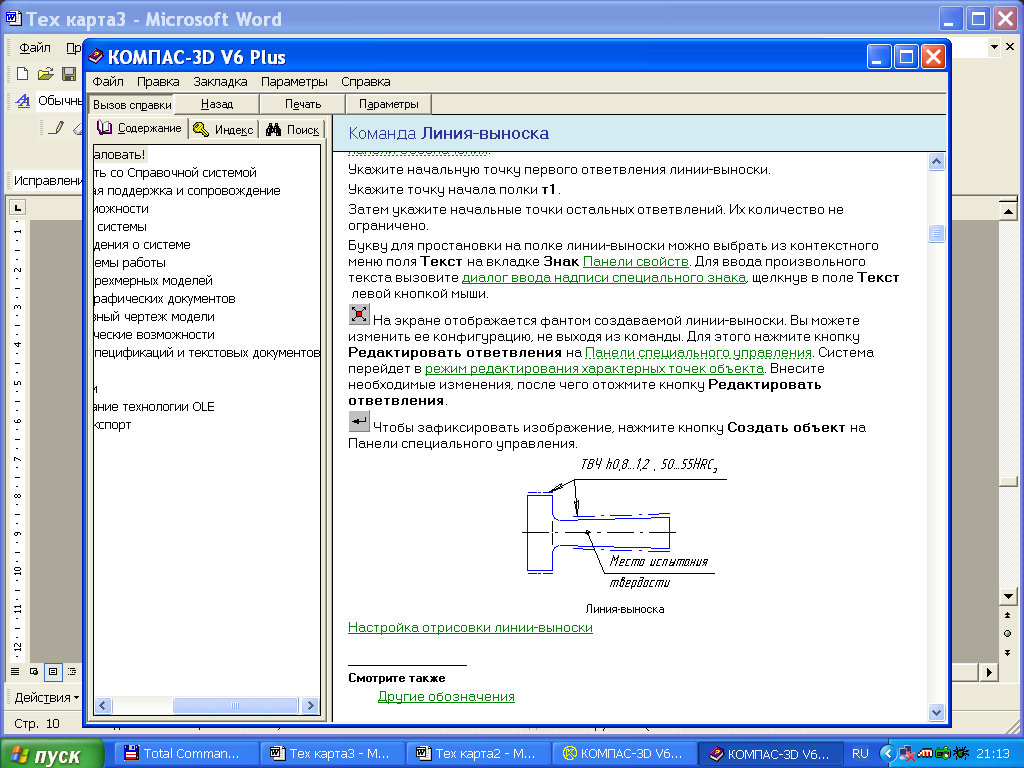Click the ATI tray icon
Screen dimensions: 1024x768
click(925, 753)
